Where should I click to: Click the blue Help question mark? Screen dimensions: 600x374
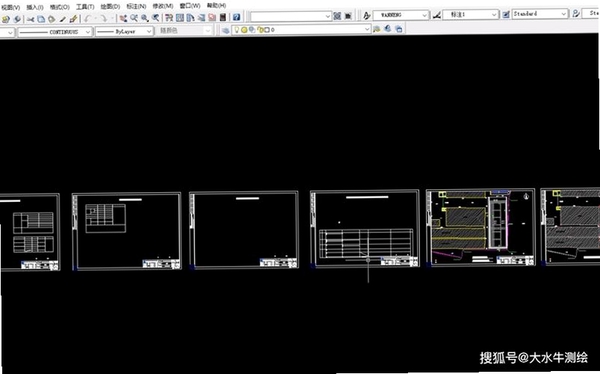236,17
